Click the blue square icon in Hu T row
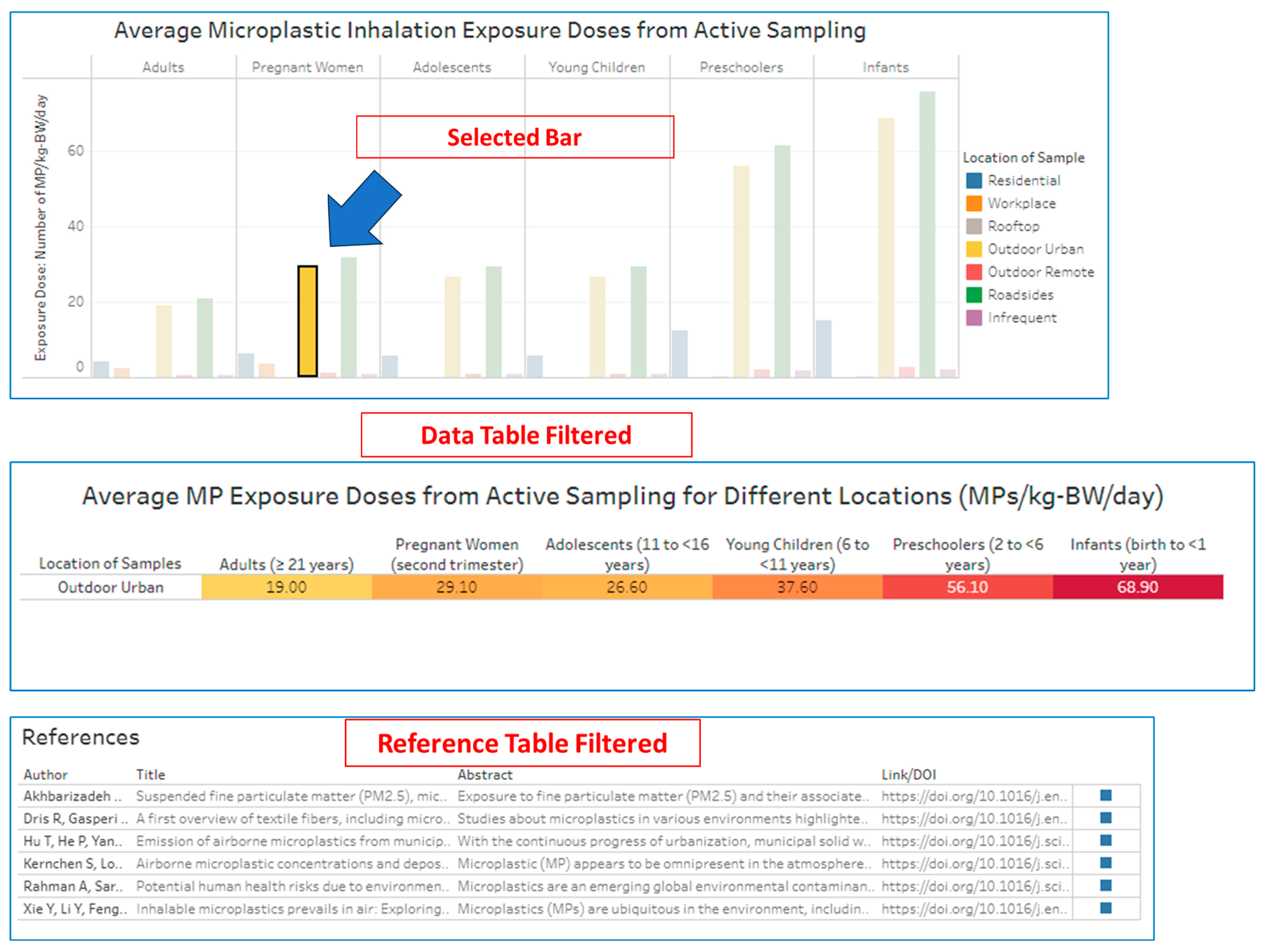 [x=1106, y=841]
